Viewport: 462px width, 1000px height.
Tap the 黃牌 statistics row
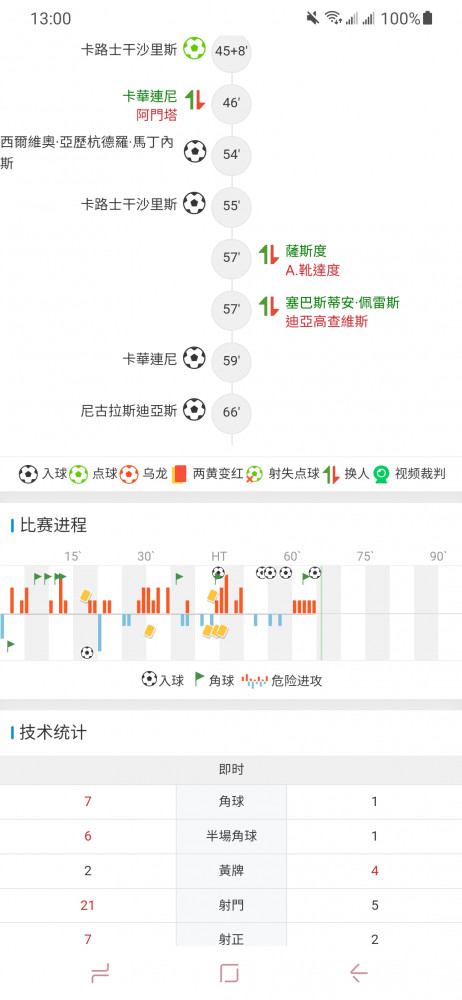[231, 871]
